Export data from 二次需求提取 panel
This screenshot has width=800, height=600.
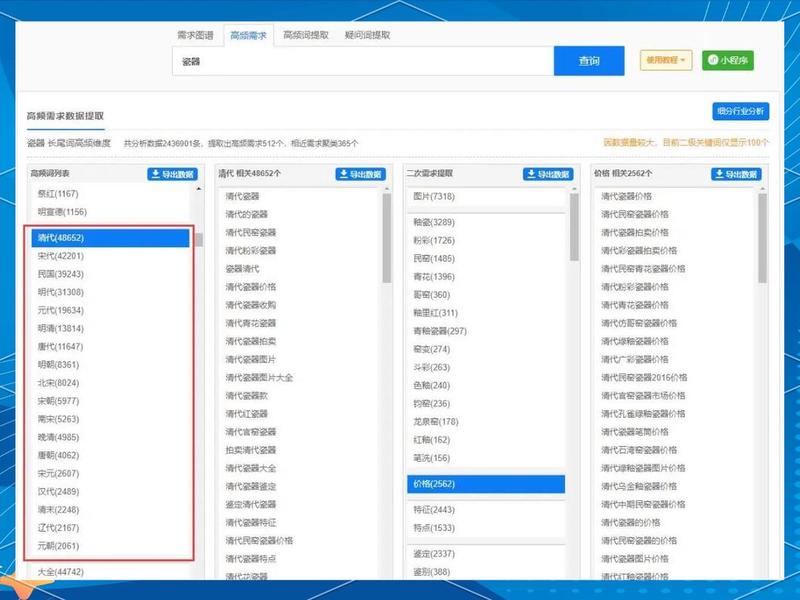point(548,174)
